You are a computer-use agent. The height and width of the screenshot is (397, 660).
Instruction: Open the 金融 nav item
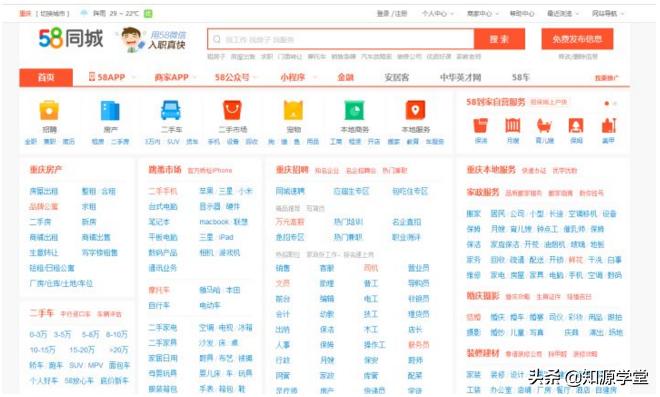[346, 77]
